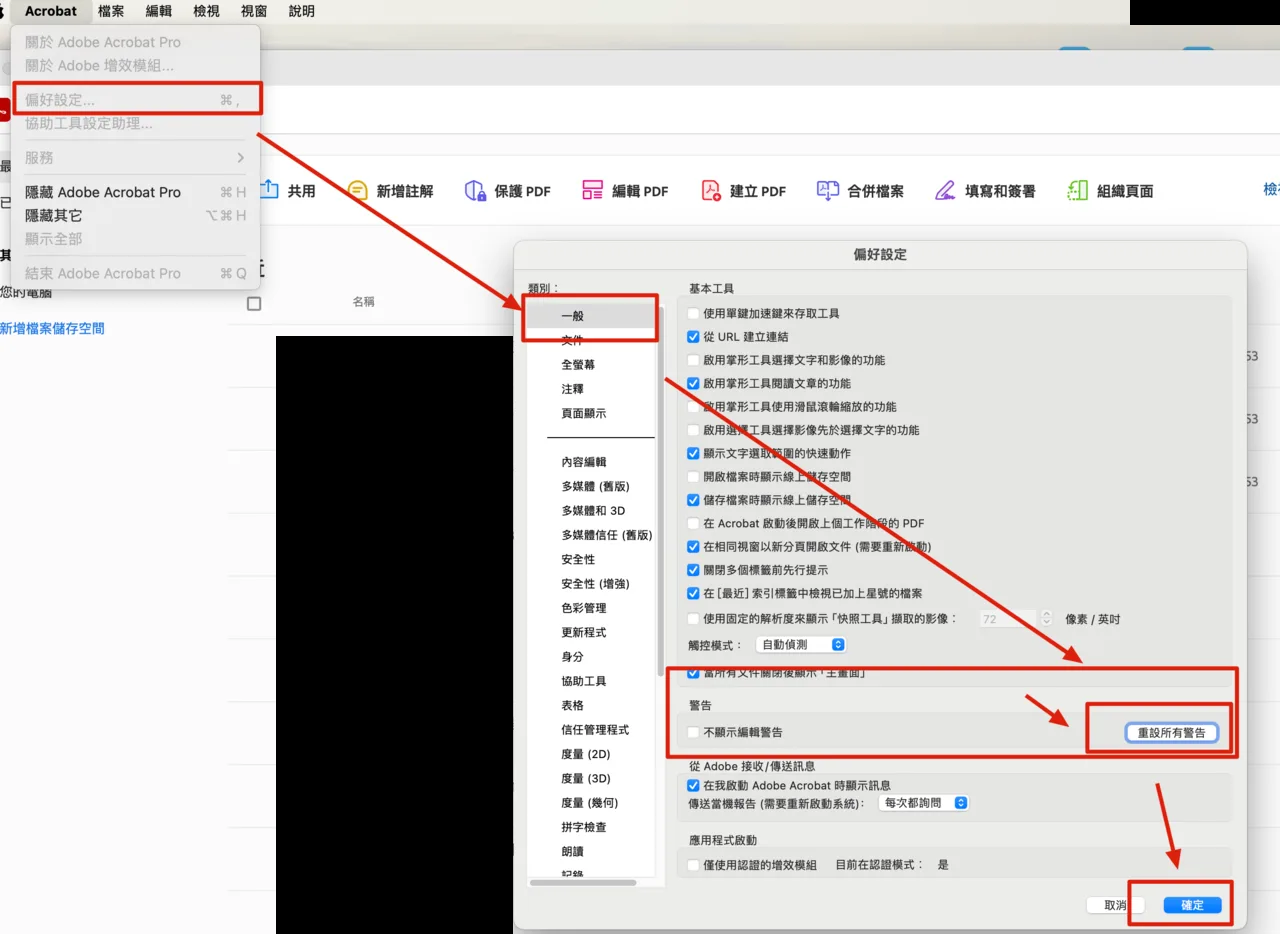Open the 檢視 menu
The image size is (1280, 934).
(206, 11)
